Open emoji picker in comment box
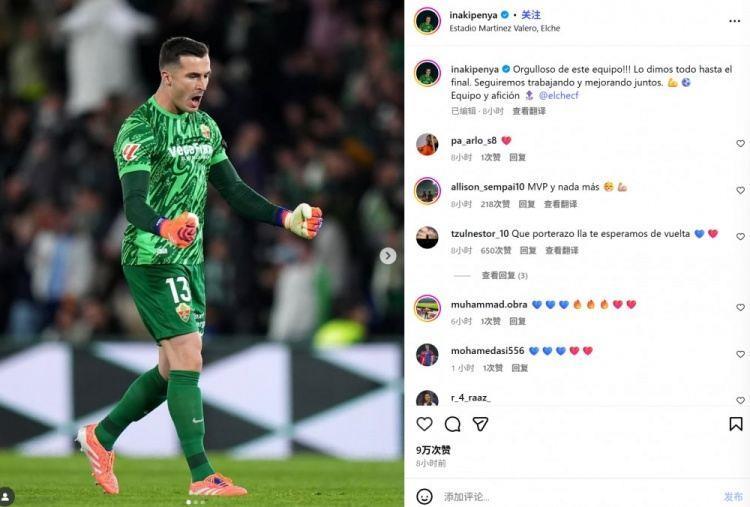The image size is (750, 507). (x=424, y=496)
